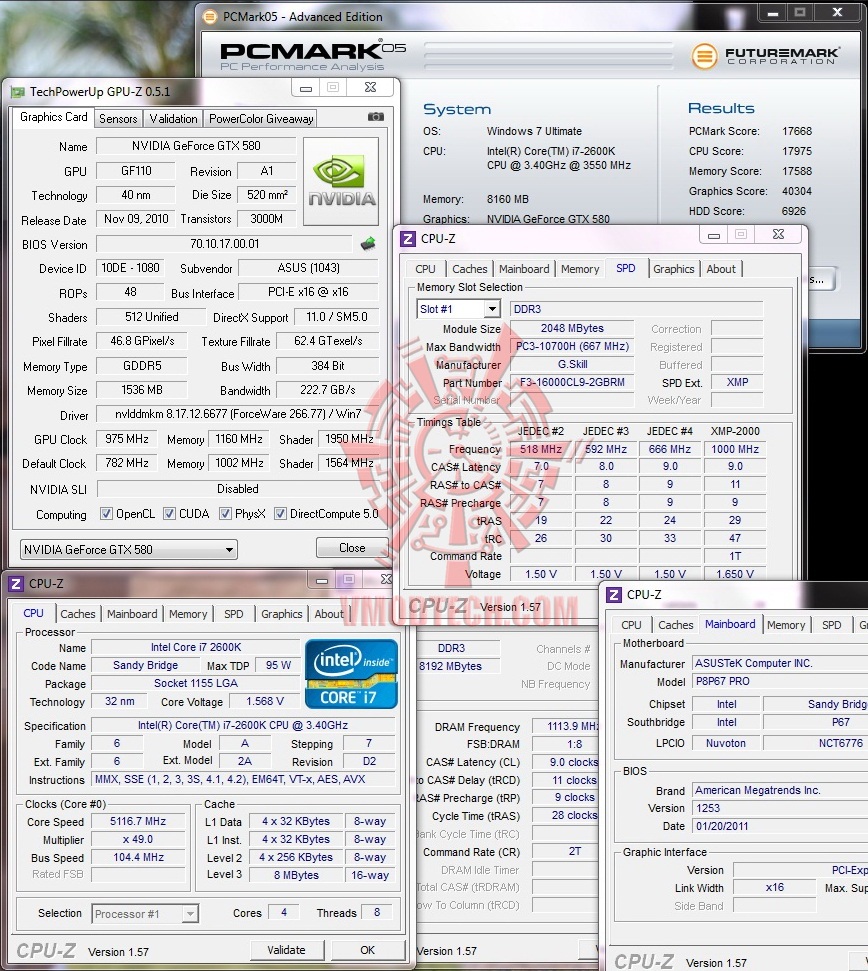Viewport: 868px width, 971px height.
Task: Minimize the PCMark05 window
Action: coord(773,13)
